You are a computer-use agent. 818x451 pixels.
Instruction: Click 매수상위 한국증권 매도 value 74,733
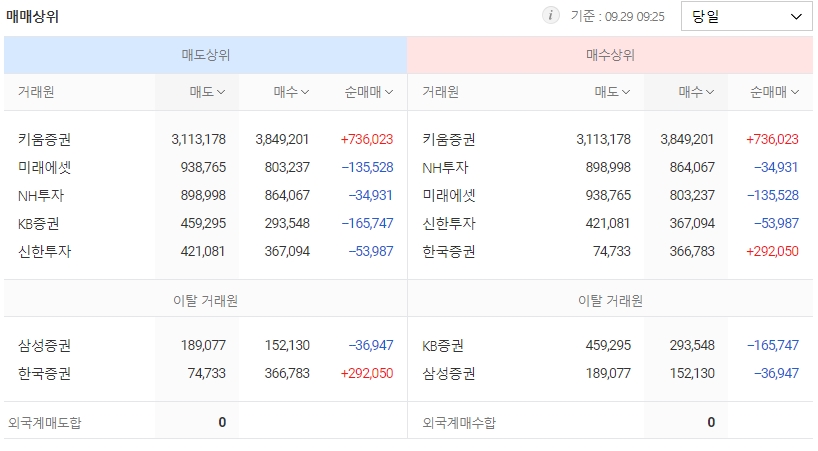[612, 251]
